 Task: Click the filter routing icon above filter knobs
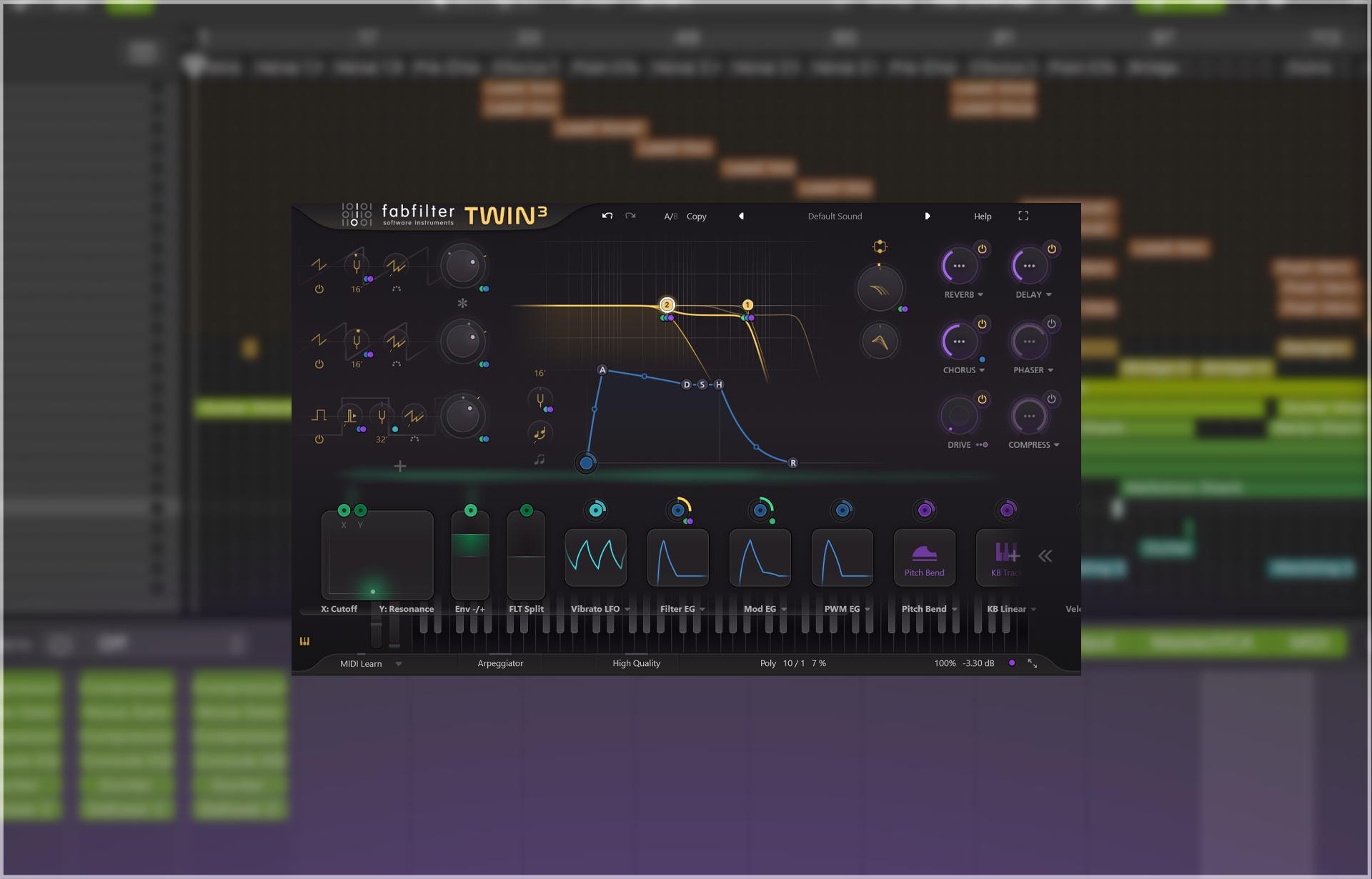tap(880, 247)
